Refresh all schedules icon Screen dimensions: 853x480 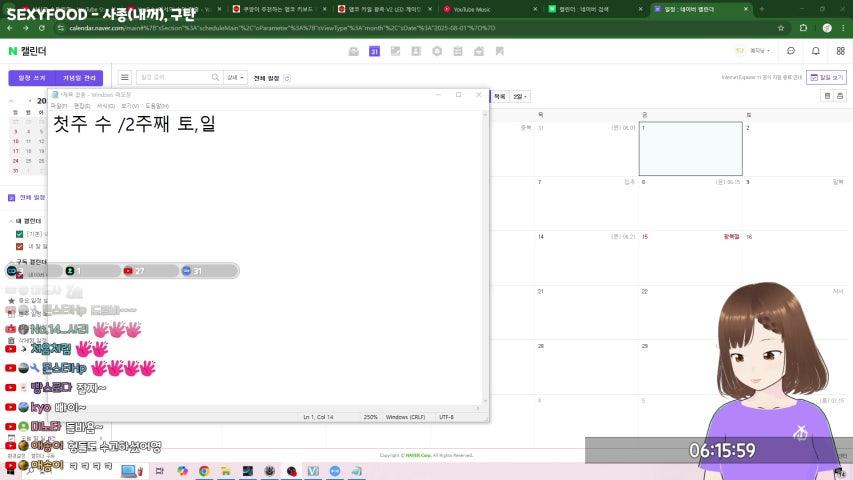tap(287, 78)
